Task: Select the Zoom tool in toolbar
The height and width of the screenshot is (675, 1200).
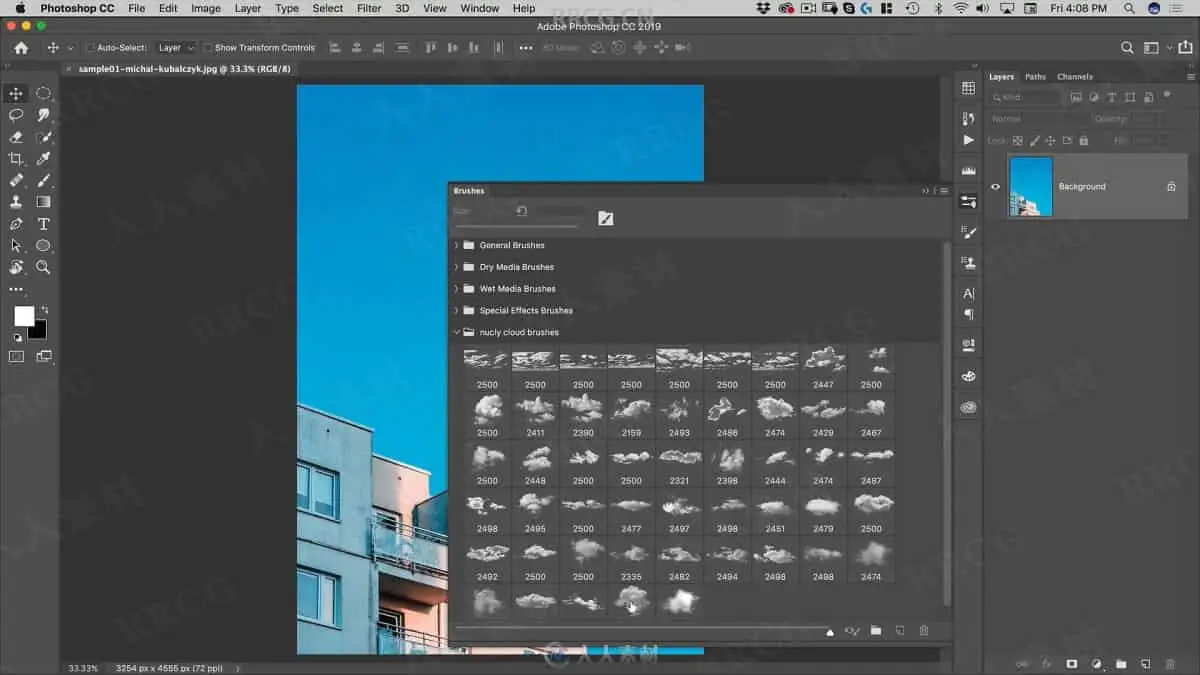Action: [x=43, y=267]
